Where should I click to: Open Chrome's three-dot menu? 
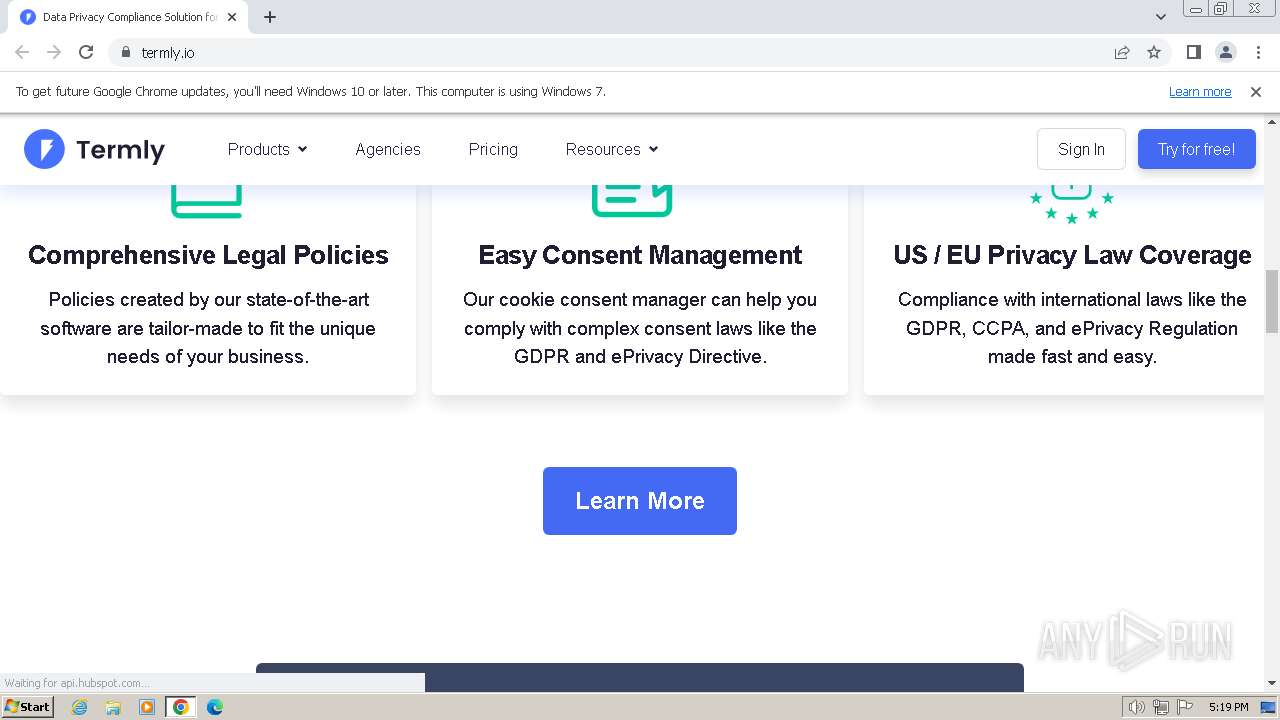[1258, 52]
